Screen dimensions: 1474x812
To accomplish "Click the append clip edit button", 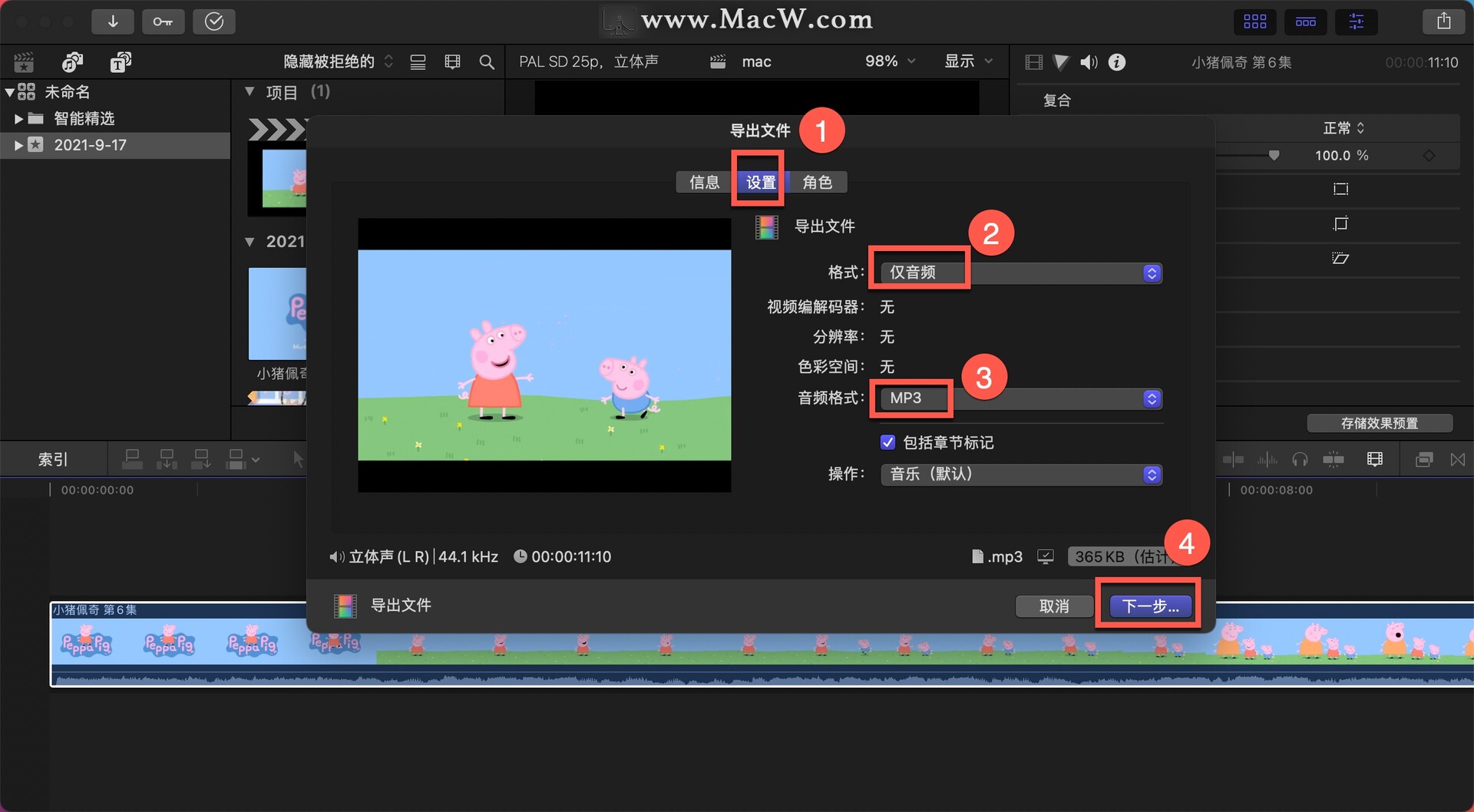I will (201, 459).
